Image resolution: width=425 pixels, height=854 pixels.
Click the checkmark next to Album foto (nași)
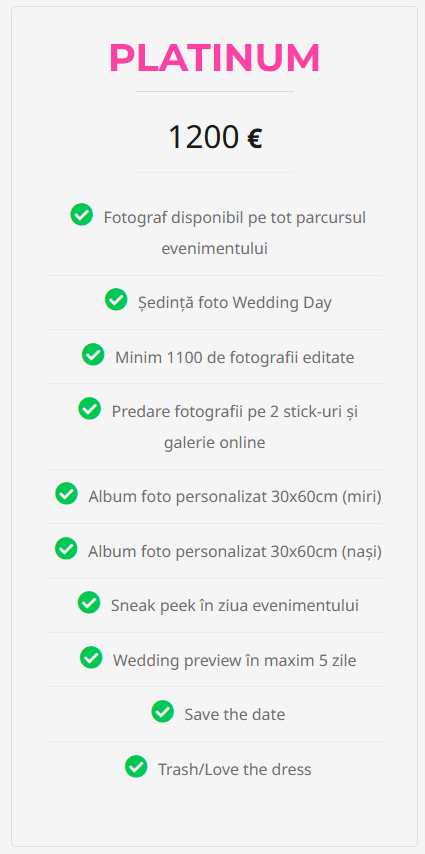[66, 548]
